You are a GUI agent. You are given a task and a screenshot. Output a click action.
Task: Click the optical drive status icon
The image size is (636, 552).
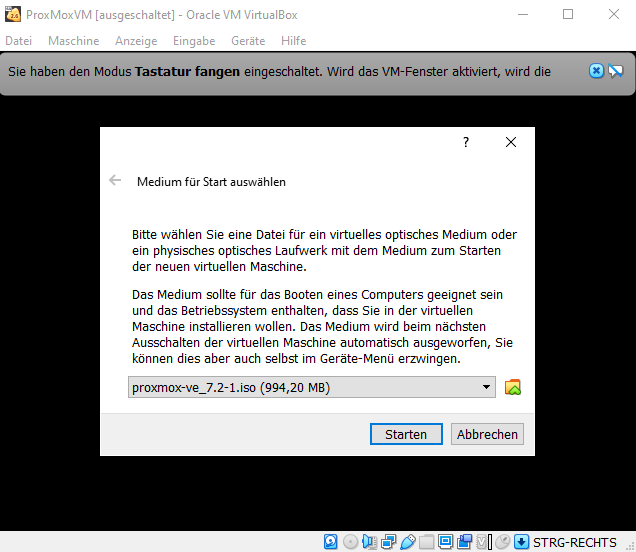350,542
